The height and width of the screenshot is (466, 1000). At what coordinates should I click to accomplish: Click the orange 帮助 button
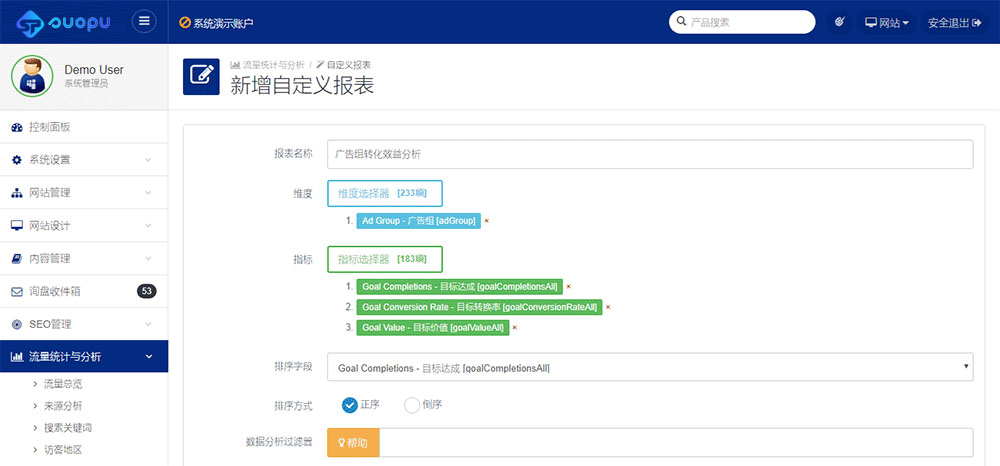pyautogui.click(x=353, y=442)
